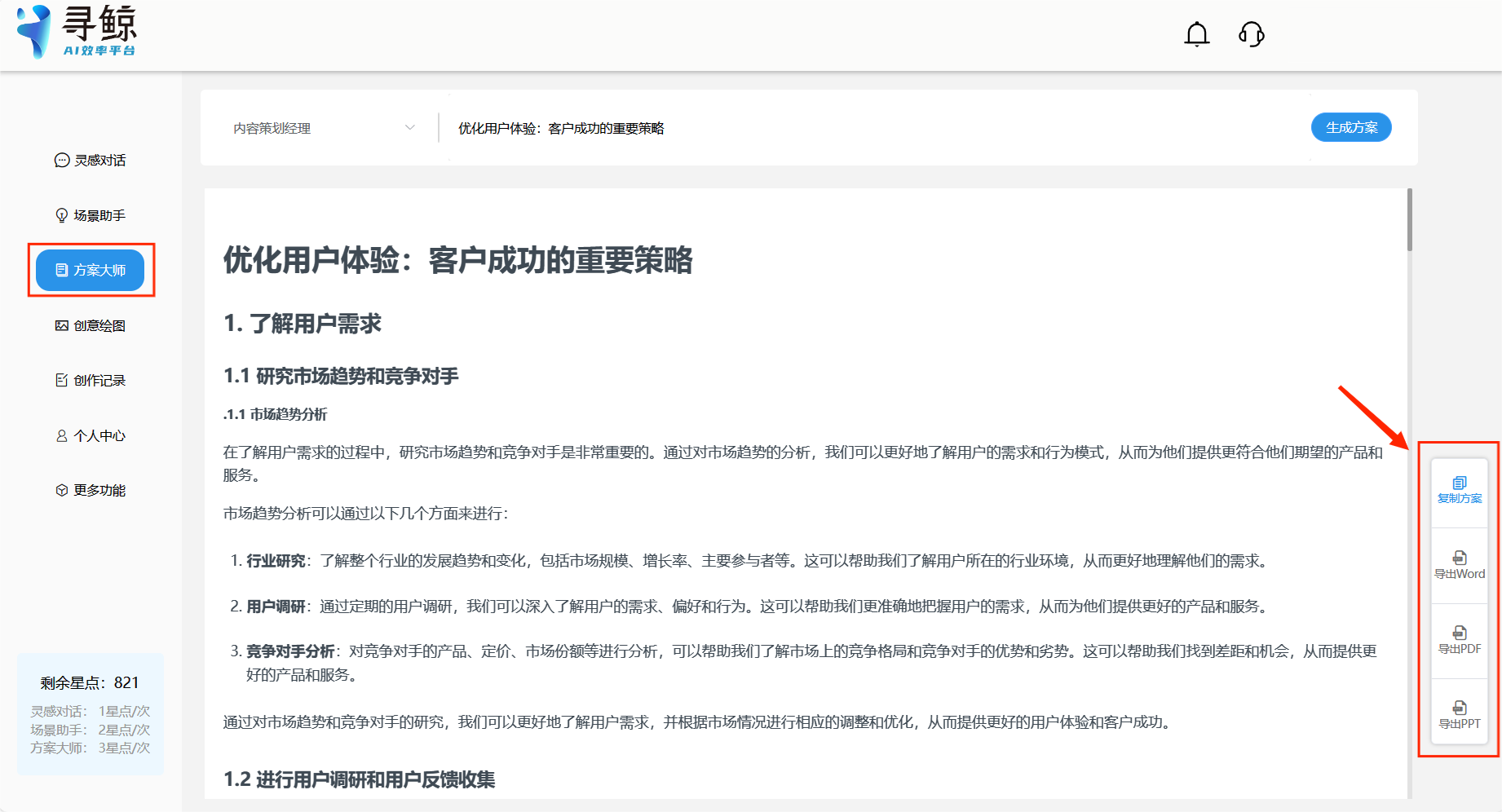This screenshot has height=812, width=1502.
Task: Go to 创意绘图 in the sidebar
Action: pyautogui.click(x=91, y=325)
